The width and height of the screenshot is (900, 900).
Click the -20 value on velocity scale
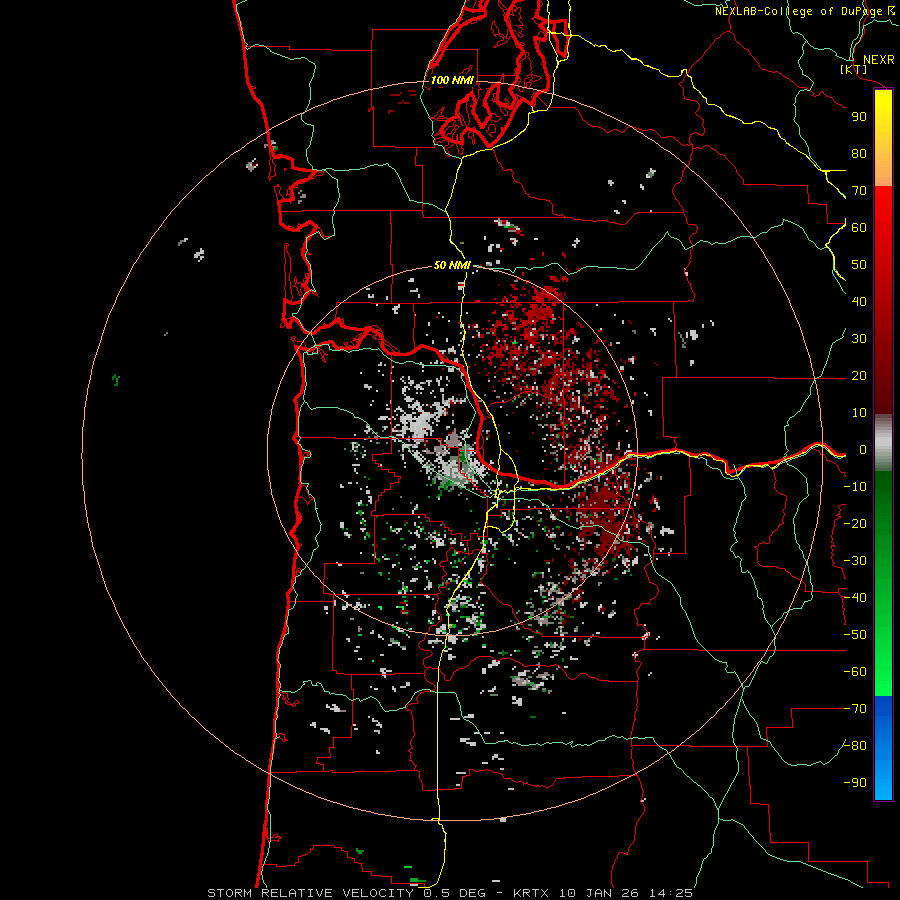pos(855,524)
